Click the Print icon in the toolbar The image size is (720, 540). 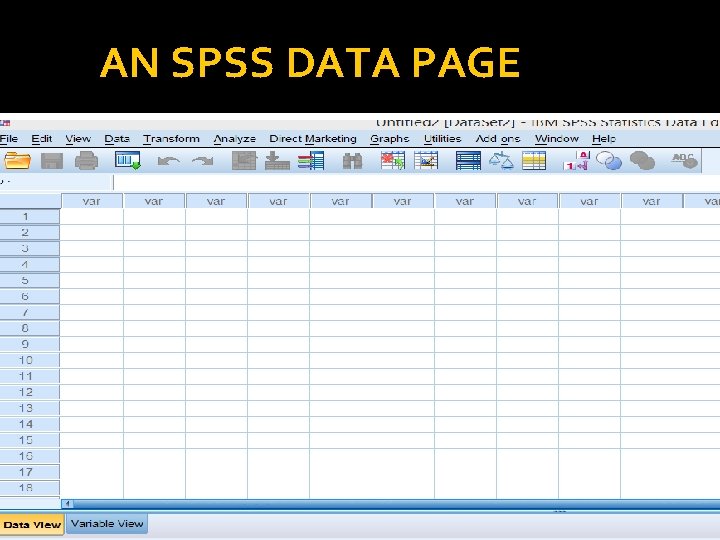[x=86, y=161]
